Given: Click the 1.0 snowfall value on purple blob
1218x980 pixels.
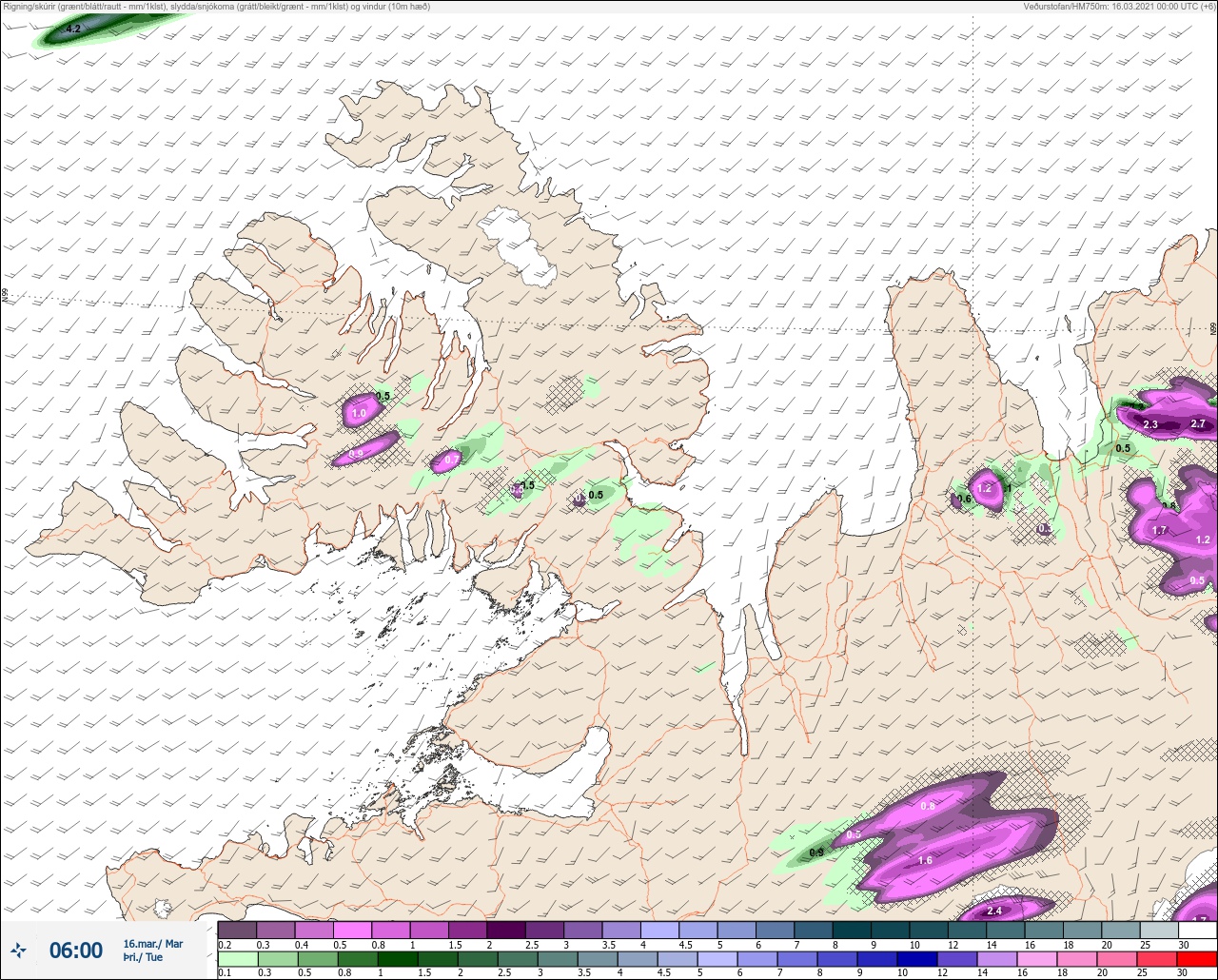Looking at the screenshot, I should [359, 414].
